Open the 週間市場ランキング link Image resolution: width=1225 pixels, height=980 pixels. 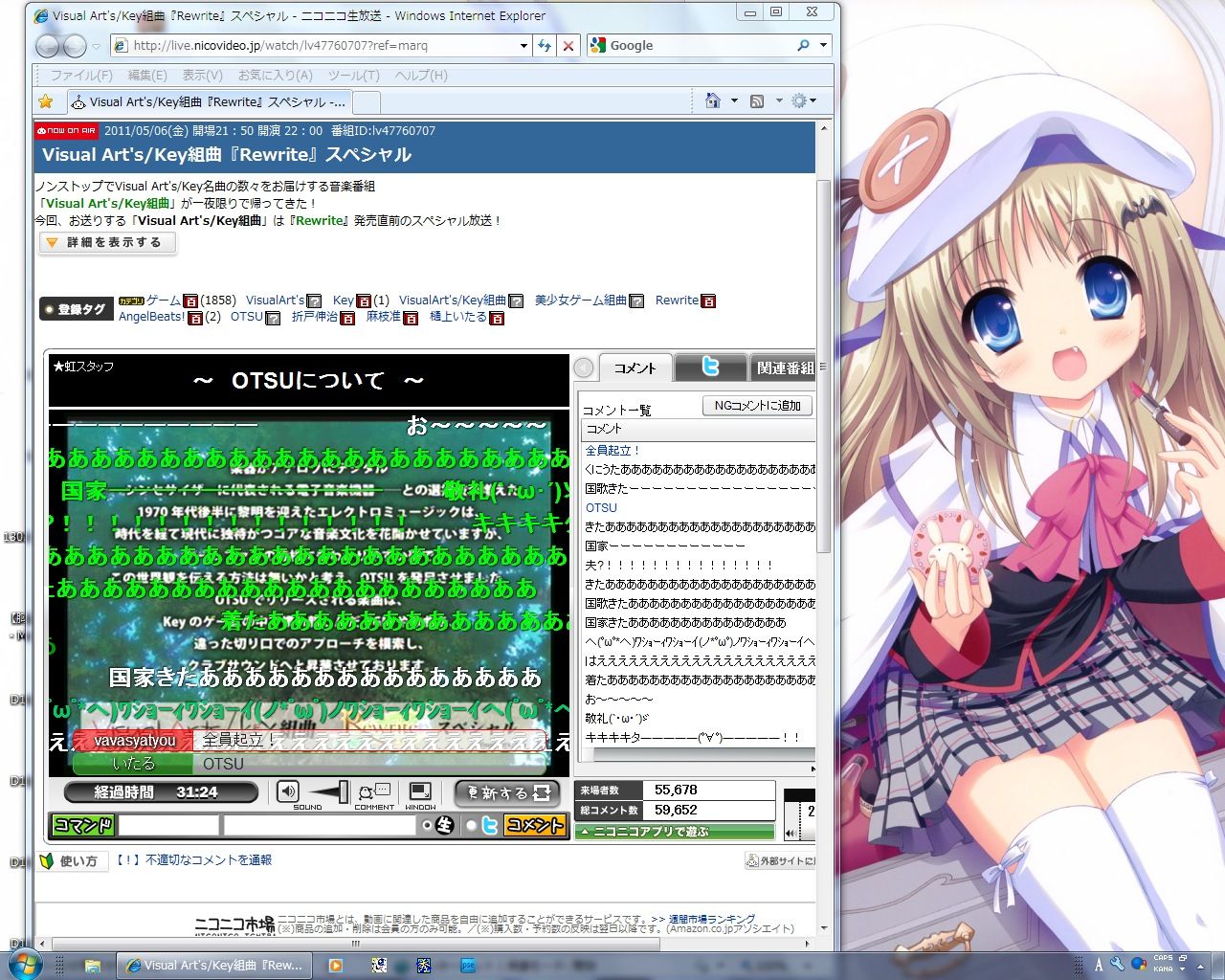tap(711, 919)
